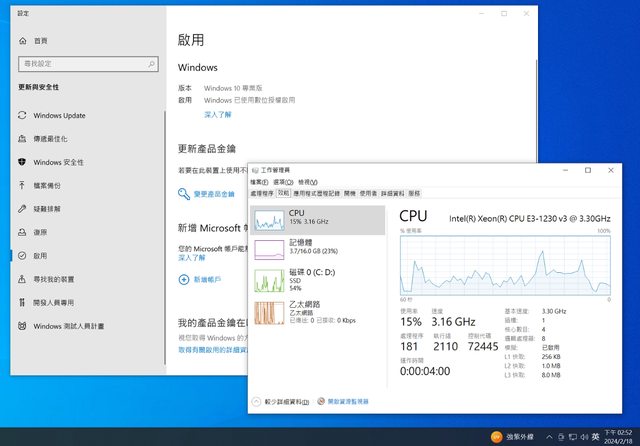Click the CPU usage graph in Task Manager
The image size is (640, 446).
pos(505,265)
